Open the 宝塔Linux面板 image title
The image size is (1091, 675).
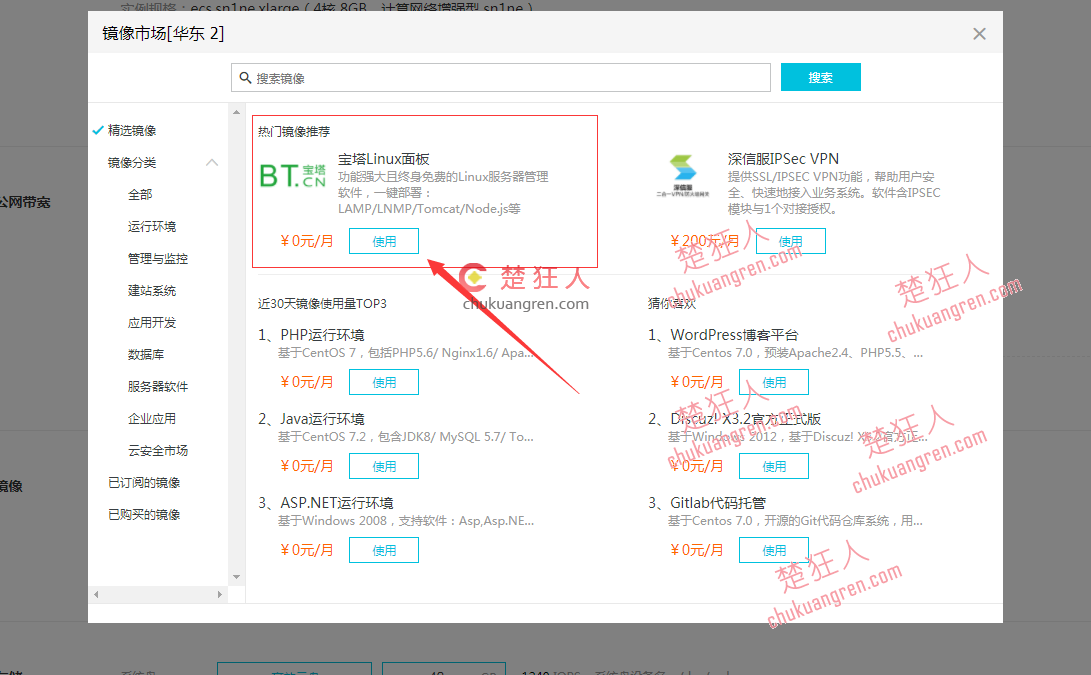(383, 159)
